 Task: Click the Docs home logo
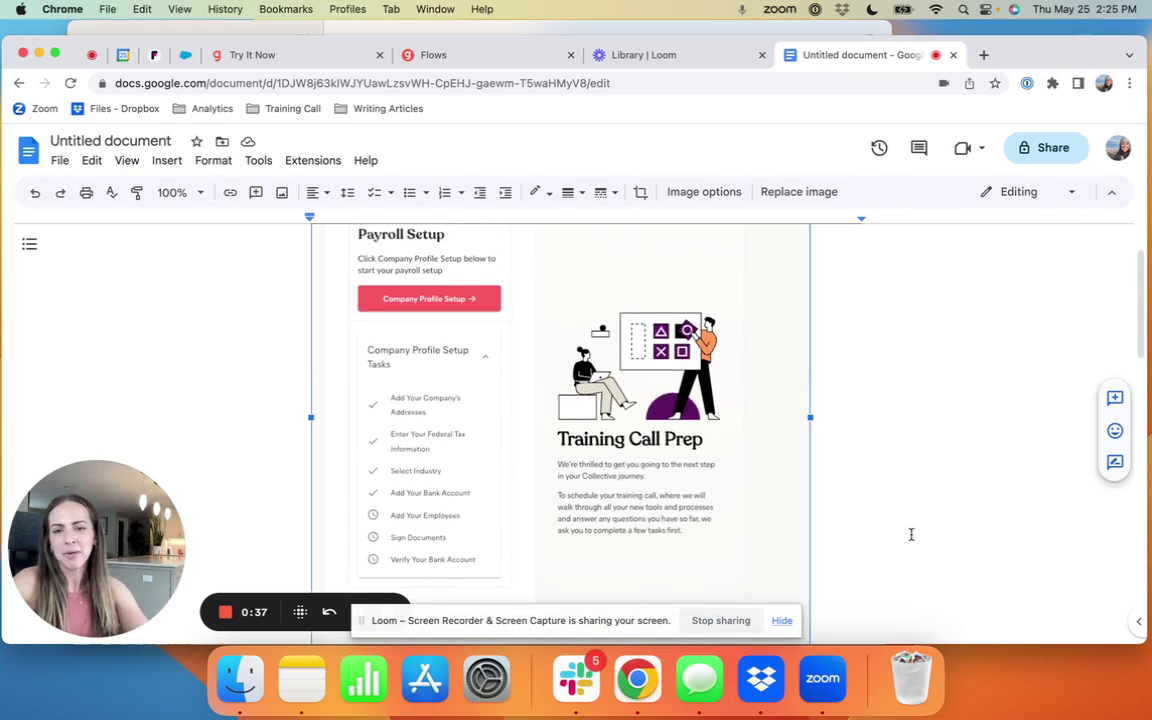(x=28, y=151)
